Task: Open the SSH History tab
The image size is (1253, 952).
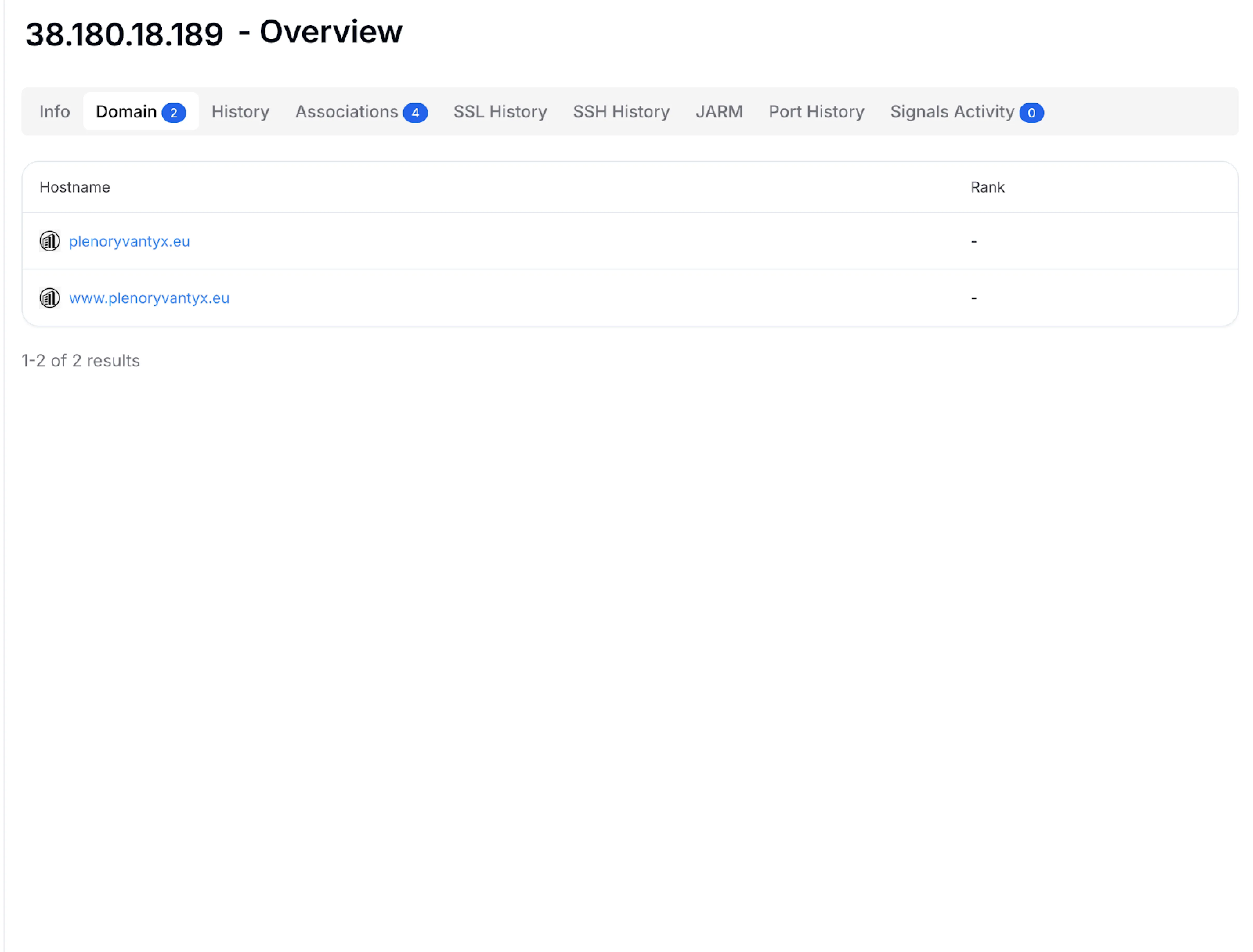Action: click(621, 112)
